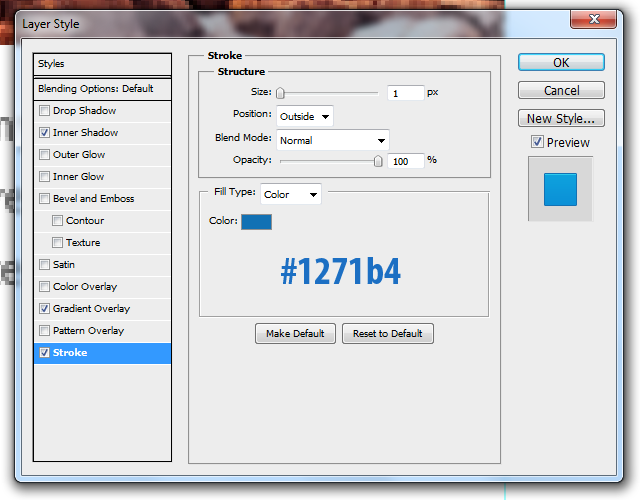Image resolution: width=640 pixels, height=500 pixels.
Task: Toggle the Drop Shadow checkbox
Action: tap(44, 111)
